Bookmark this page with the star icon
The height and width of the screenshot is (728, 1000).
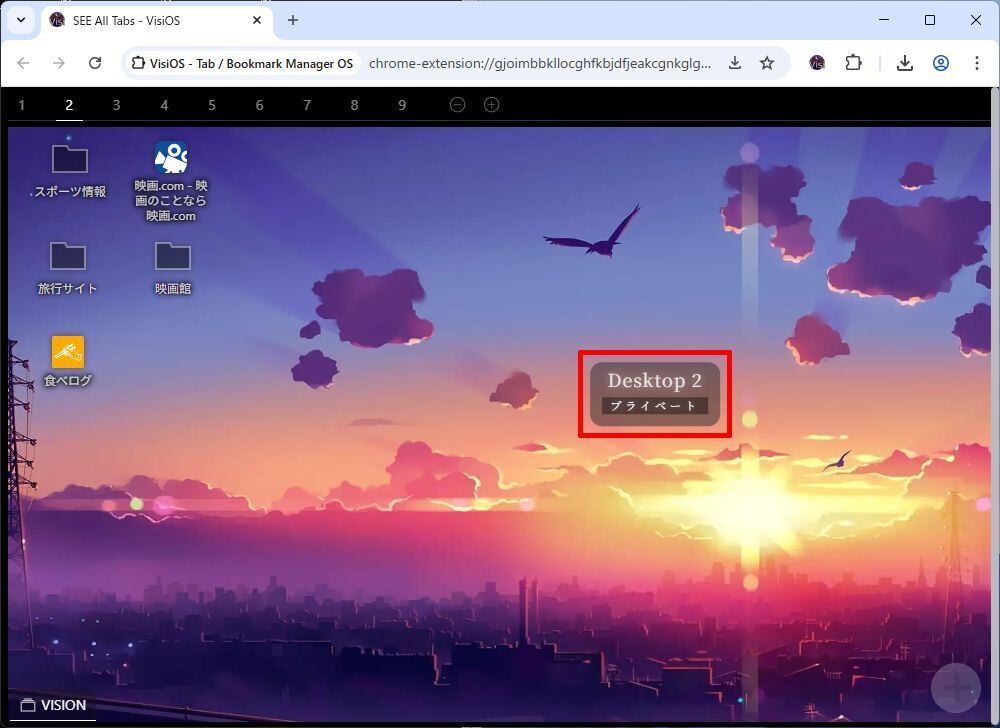click(767, 63)
